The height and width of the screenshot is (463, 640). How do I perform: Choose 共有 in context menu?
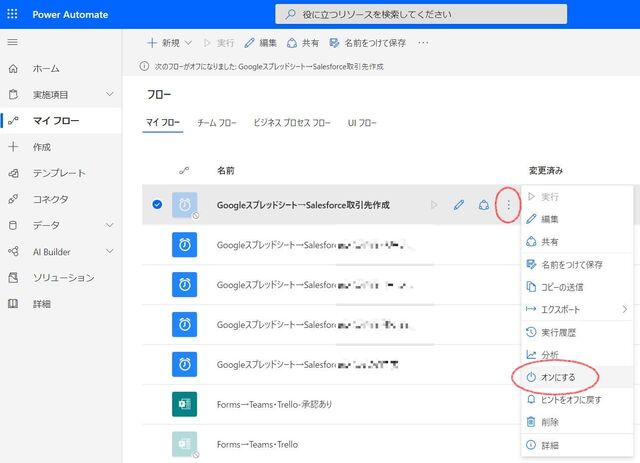(x=577, y=242)
